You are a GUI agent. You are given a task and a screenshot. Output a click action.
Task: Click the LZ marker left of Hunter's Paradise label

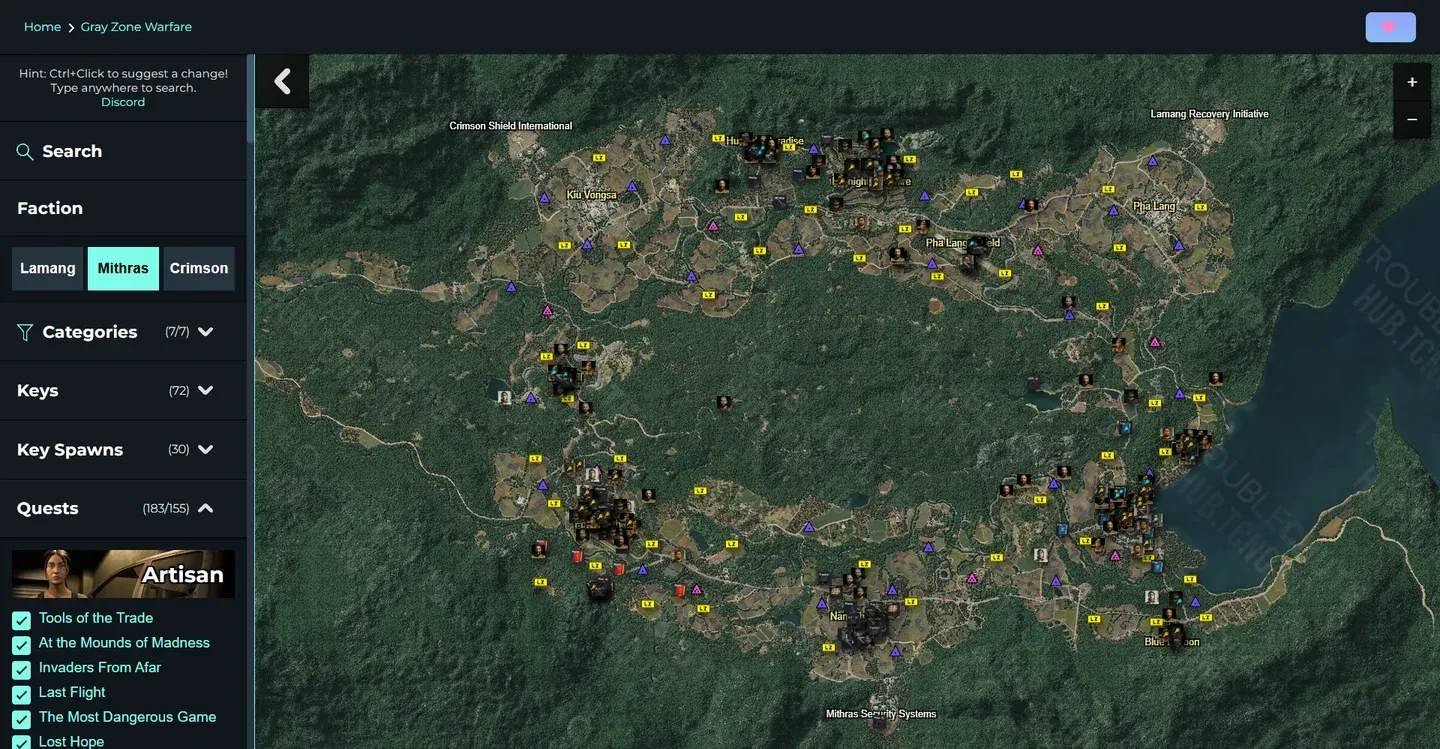(x=717, y=138)
